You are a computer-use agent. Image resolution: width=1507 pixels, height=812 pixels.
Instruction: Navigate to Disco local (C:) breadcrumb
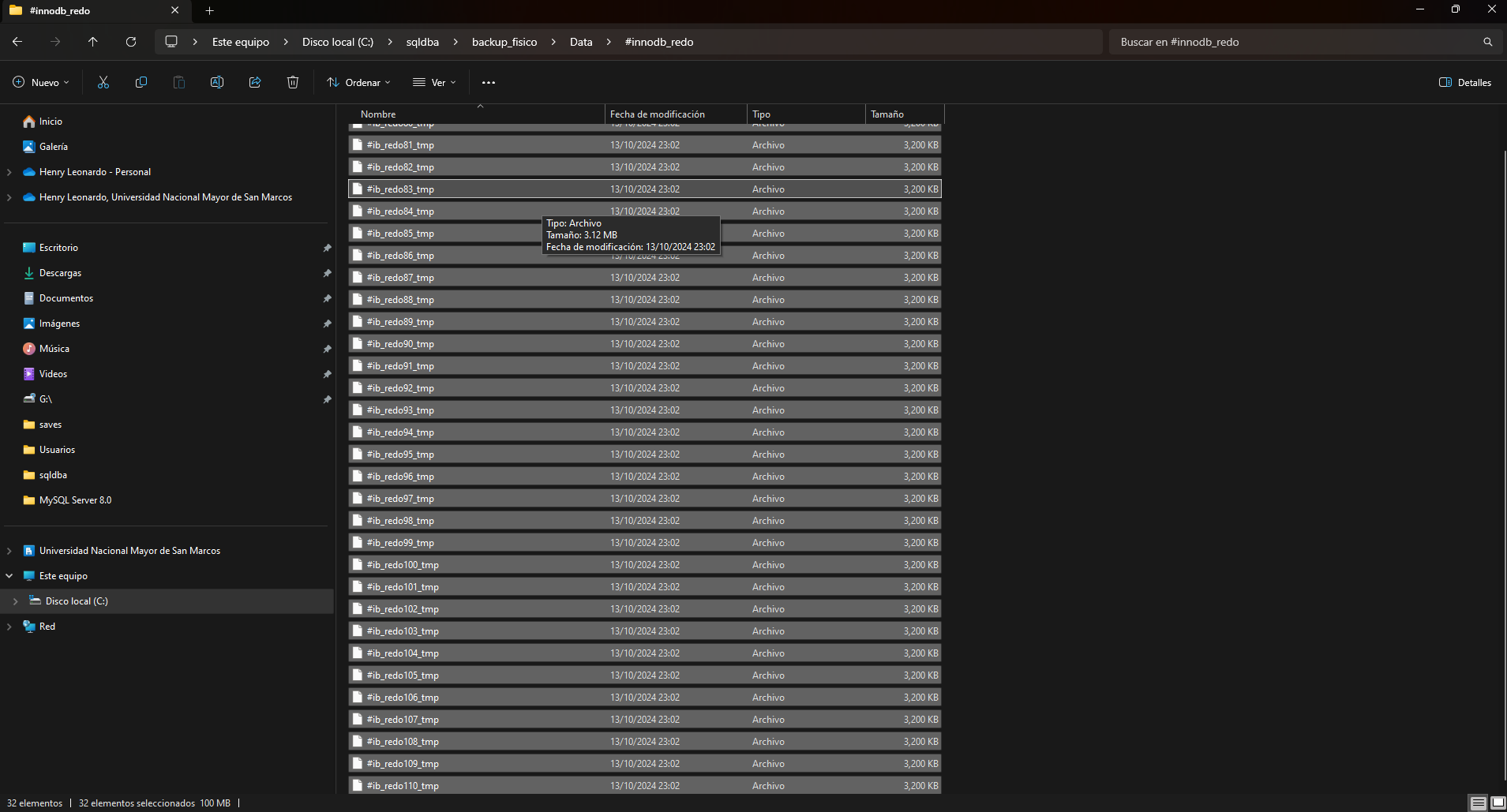point(338,42)
